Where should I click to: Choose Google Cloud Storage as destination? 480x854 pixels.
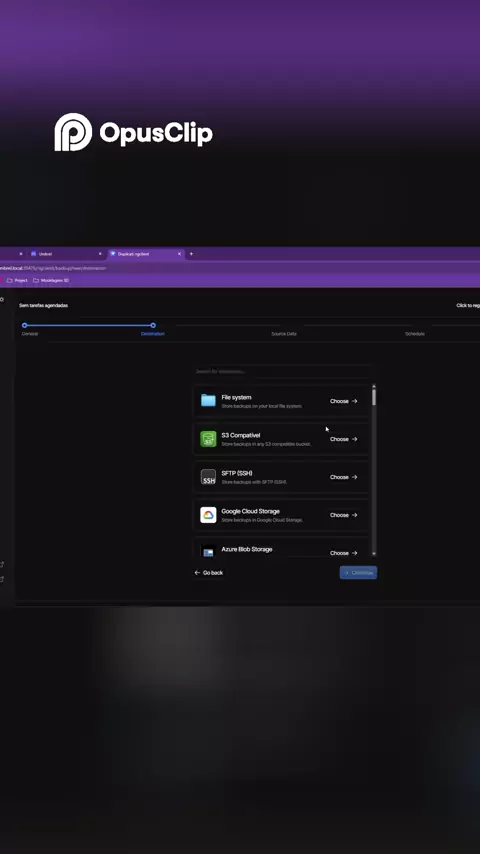tap(344, 515)
